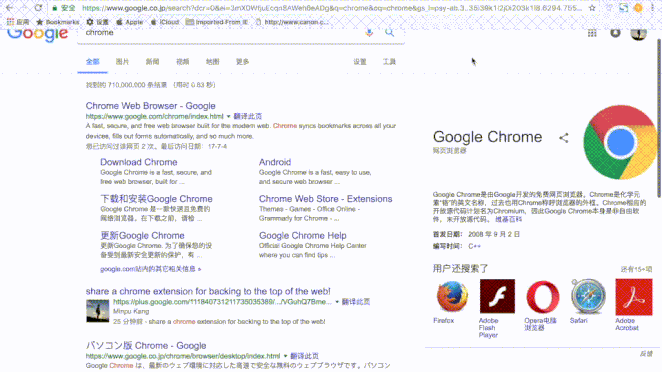Start voice search with microphone icon
The image size is (662, 372).
tap(369, 33)
